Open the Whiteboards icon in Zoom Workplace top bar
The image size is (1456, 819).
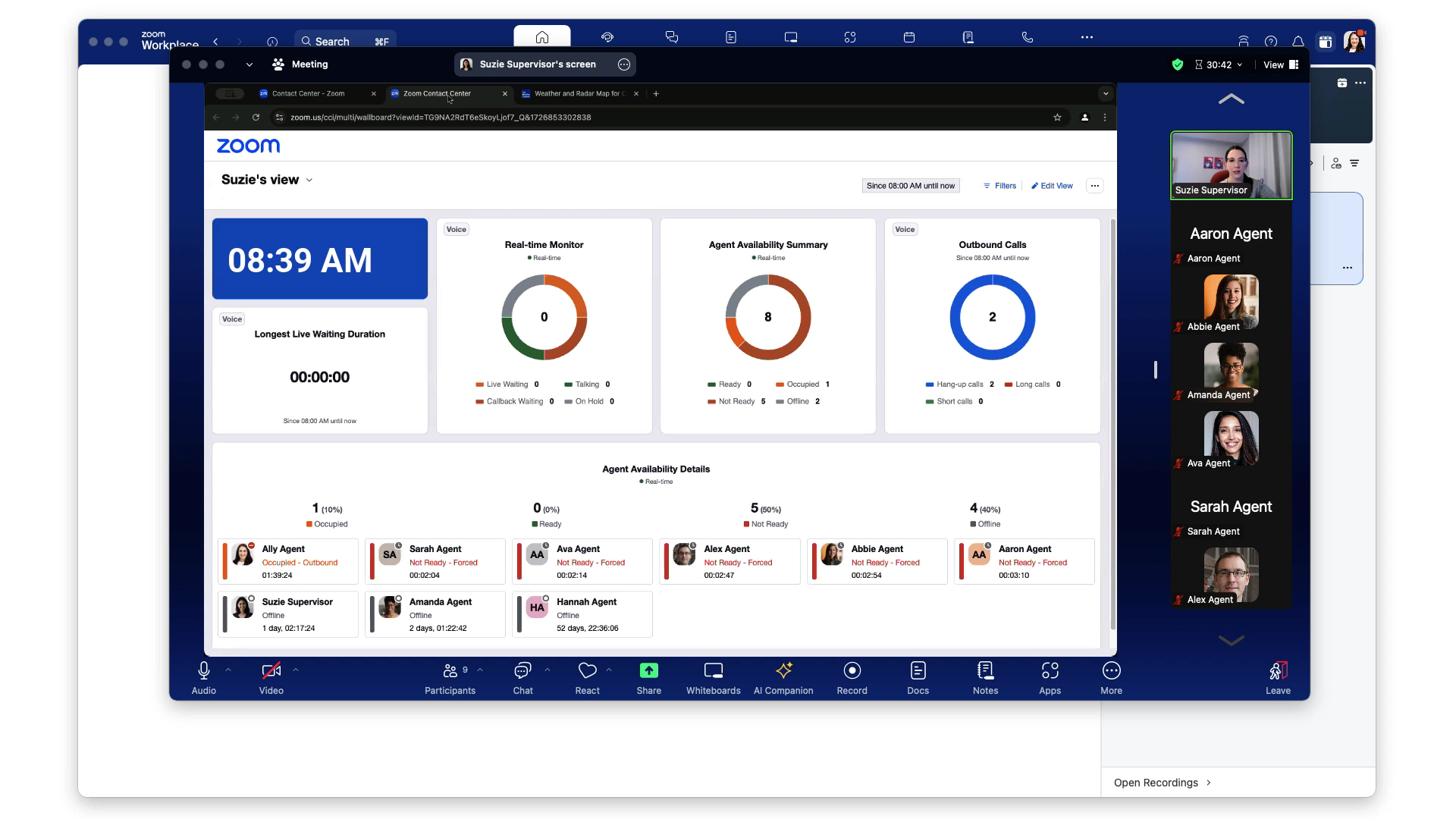[791, 36]
